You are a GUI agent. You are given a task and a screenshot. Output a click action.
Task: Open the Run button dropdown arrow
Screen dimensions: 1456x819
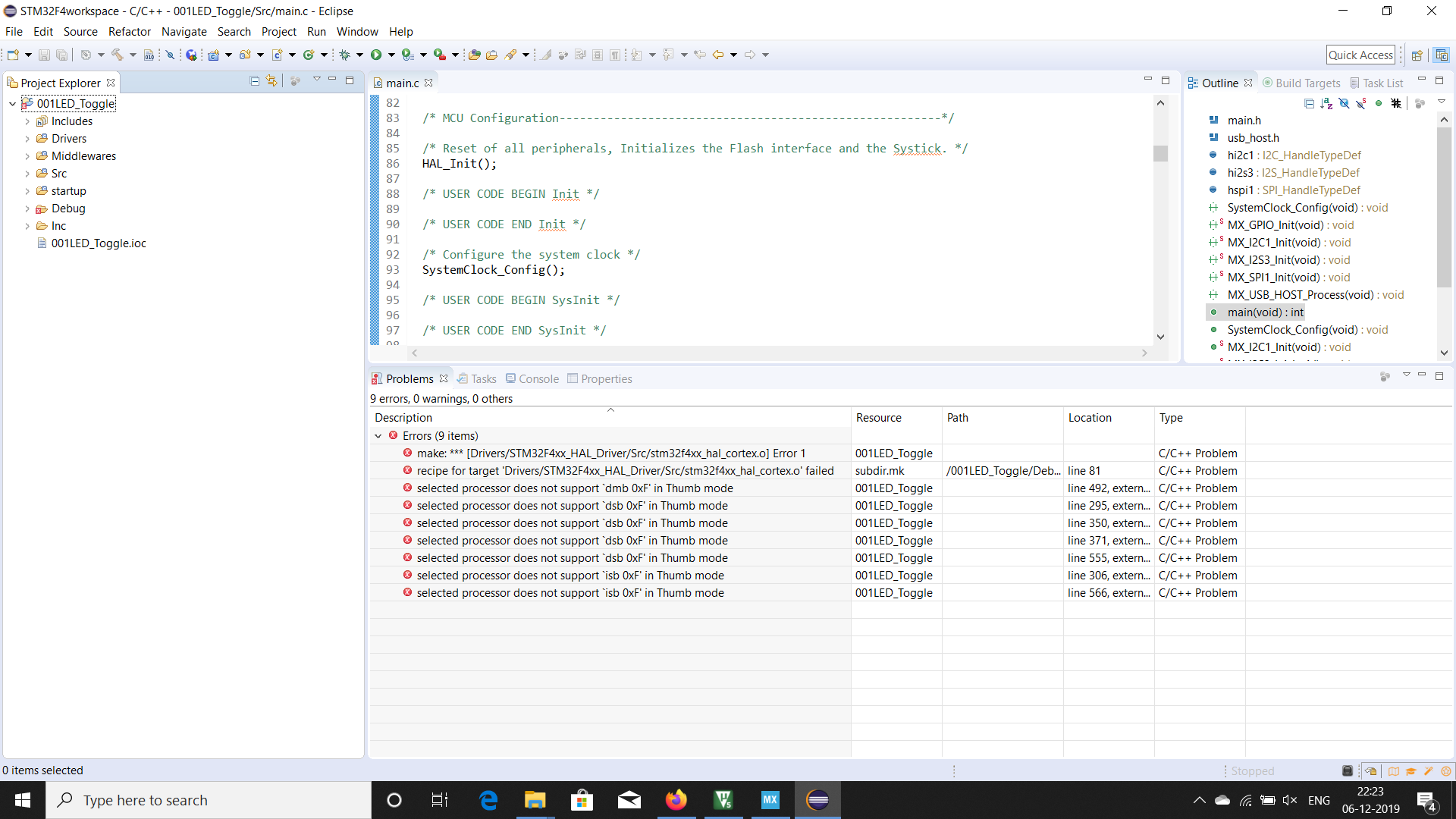tap(391, 55)
